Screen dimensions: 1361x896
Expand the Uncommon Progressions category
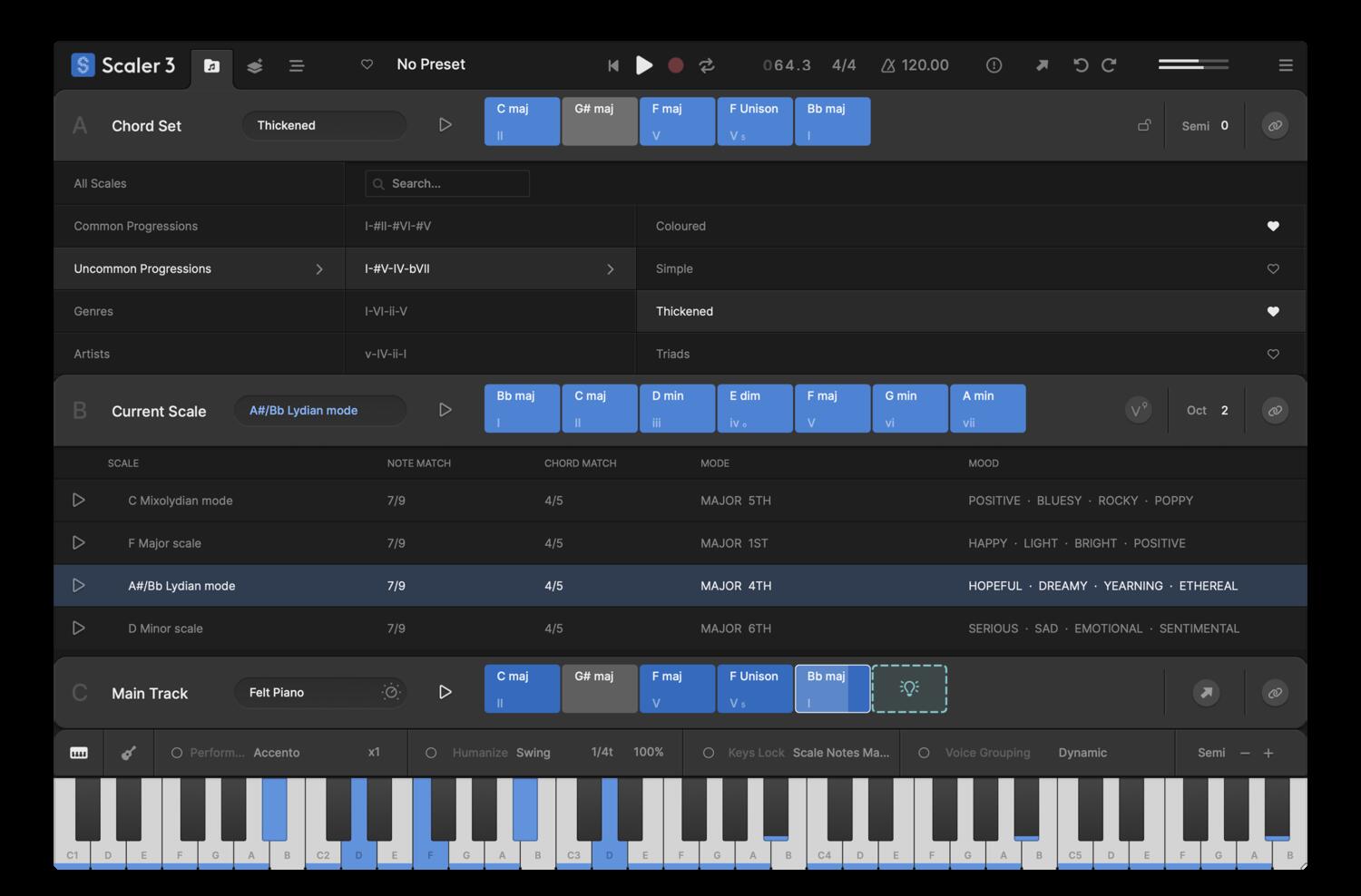pyautogui.click(x=319, y=268)
